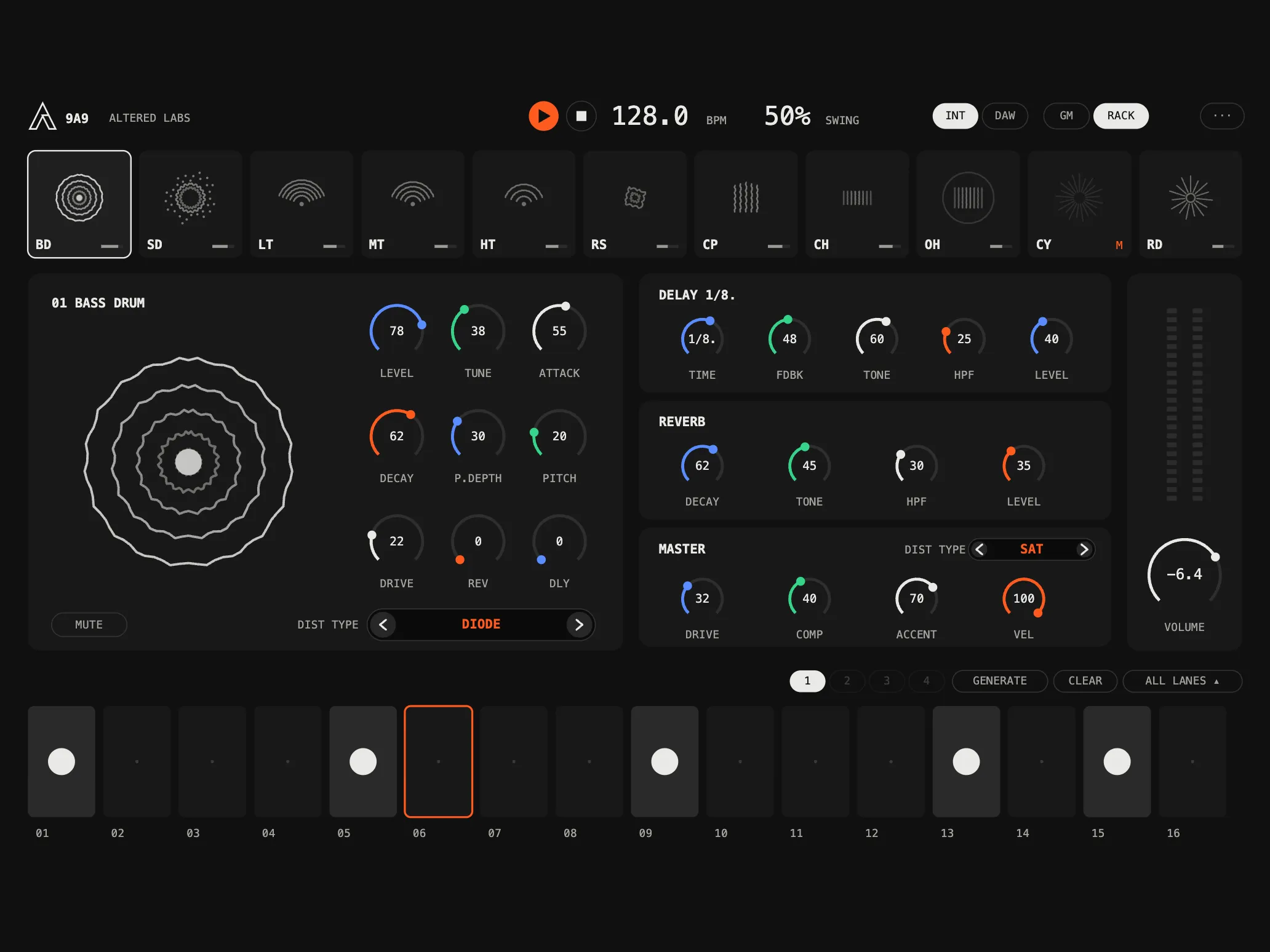Select the OH open hi-hat pad
This screenshot has height=952, width=1270.
968,204
